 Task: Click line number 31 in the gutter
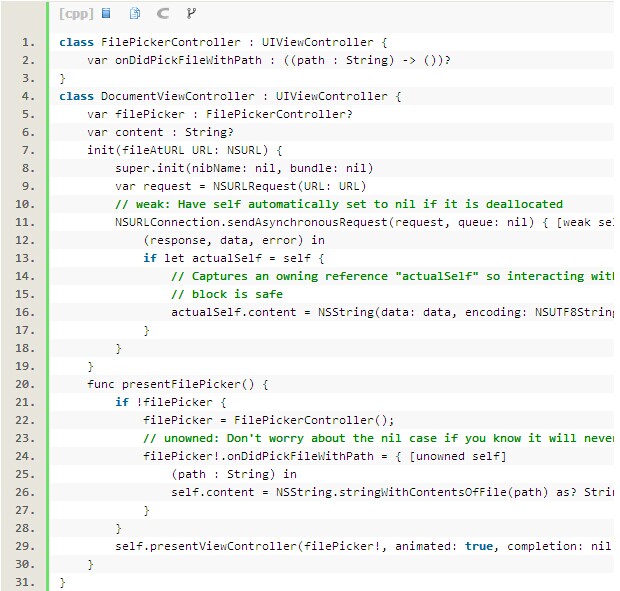pos(26,581)
